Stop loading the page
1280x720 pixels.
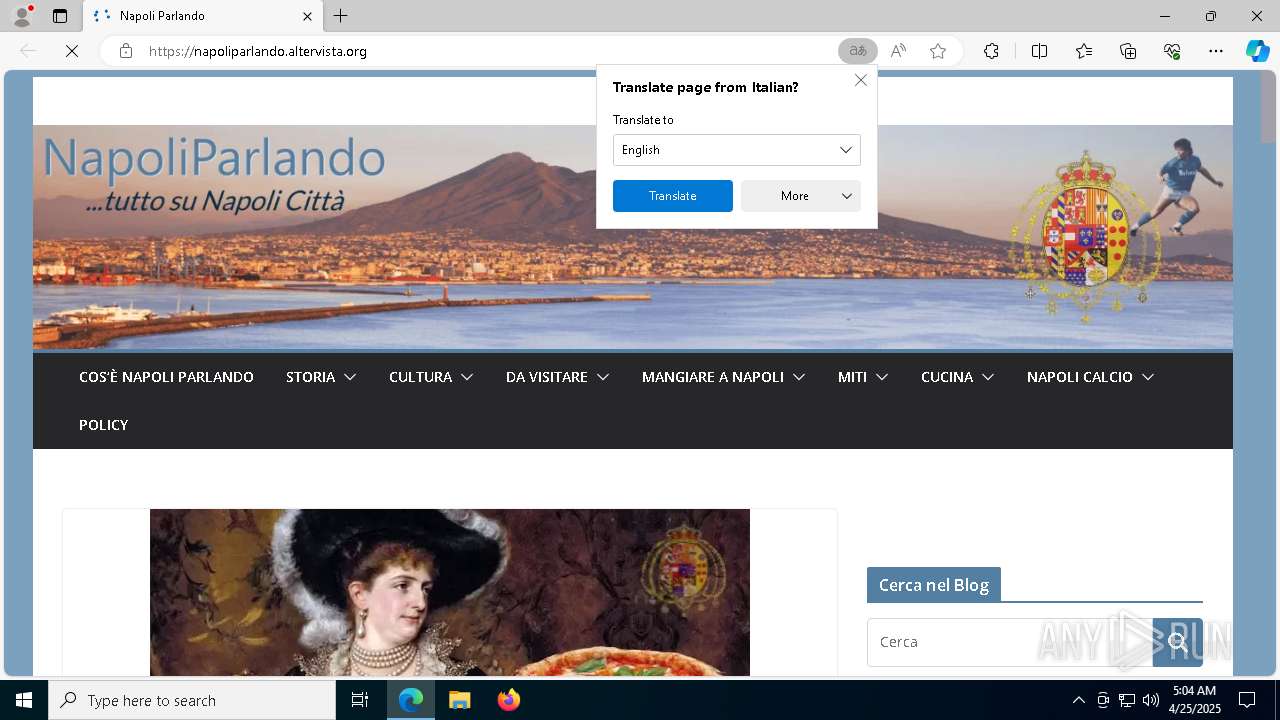(72, 51)
